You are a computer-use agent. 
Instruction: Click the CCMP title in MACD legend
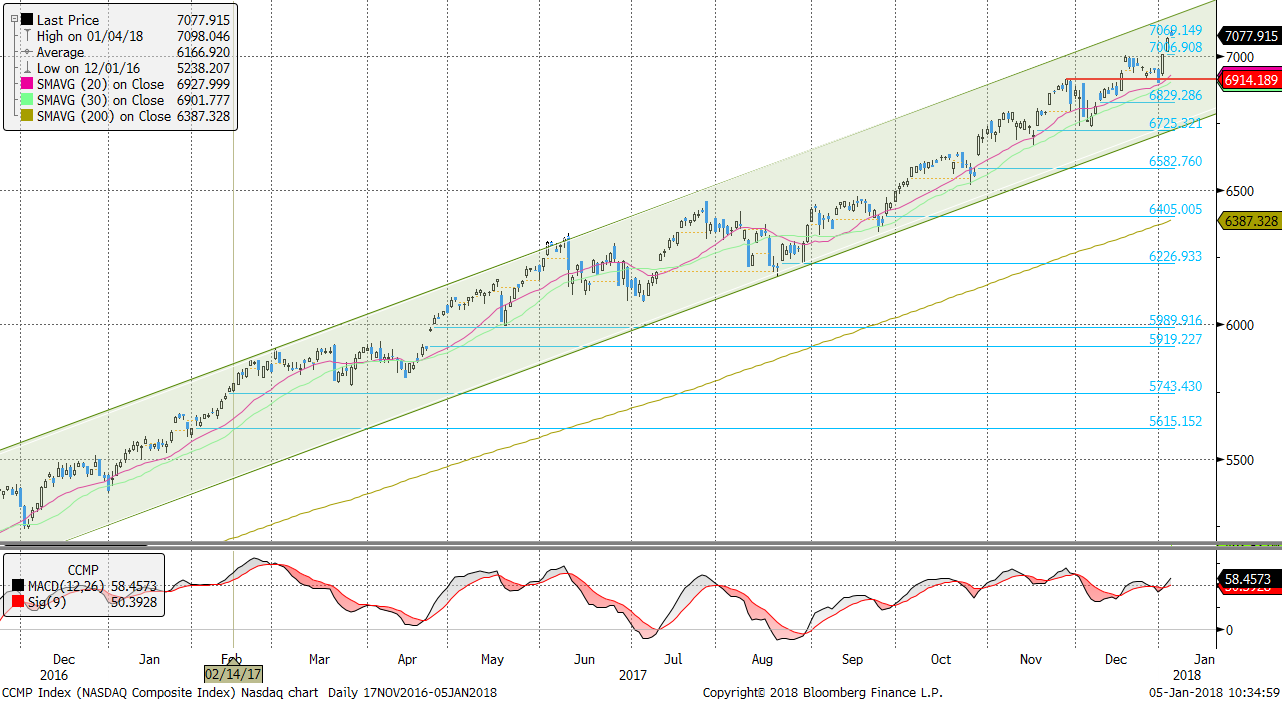click(x=82, y=569)
